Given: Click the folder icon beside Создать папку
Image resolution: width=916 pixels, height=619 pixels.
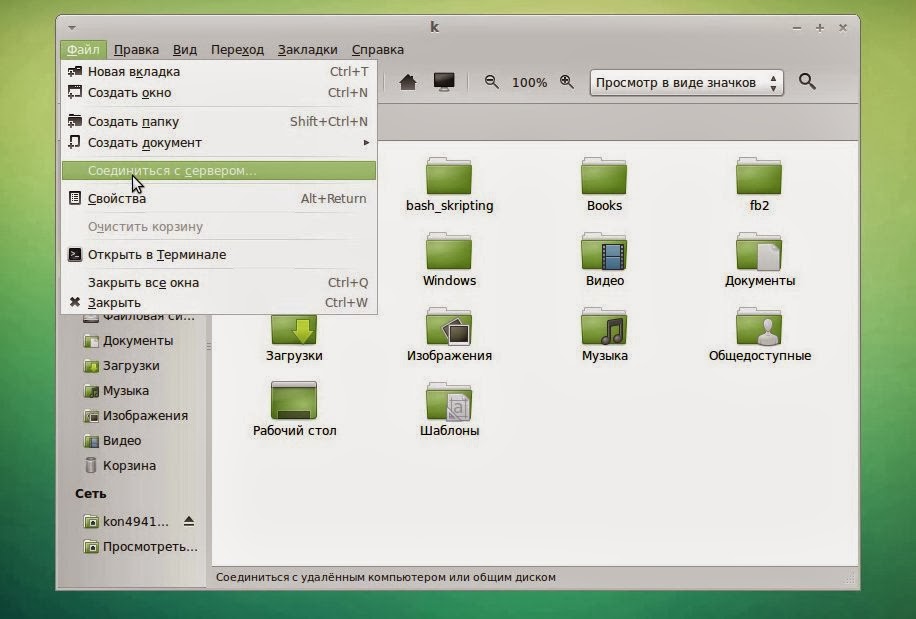Looking at the screenshot, I should point(75,121).
